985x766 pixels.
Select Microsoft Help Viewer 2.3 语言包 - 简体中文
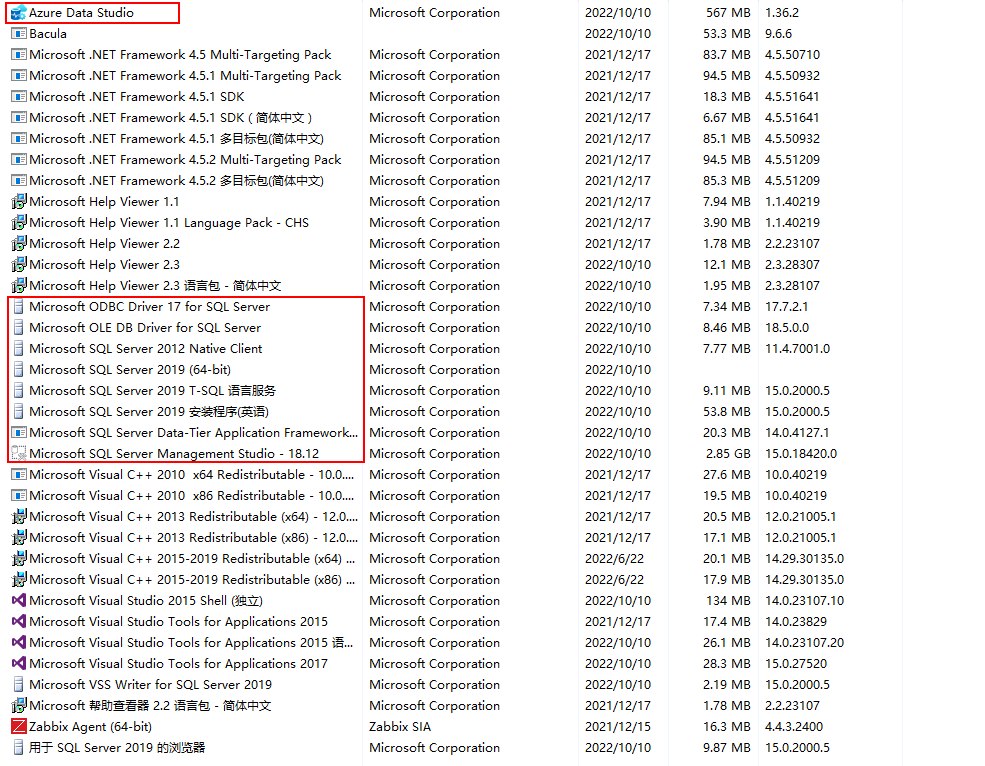pos(155,286)
